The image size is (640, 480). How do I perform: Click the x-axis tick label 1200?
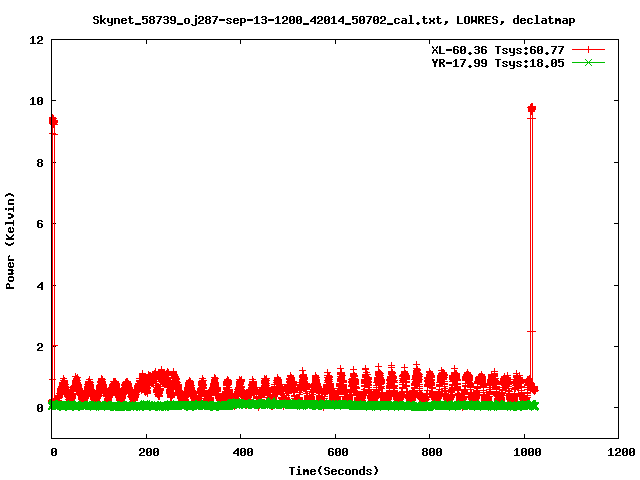click(x=618, y=453)
